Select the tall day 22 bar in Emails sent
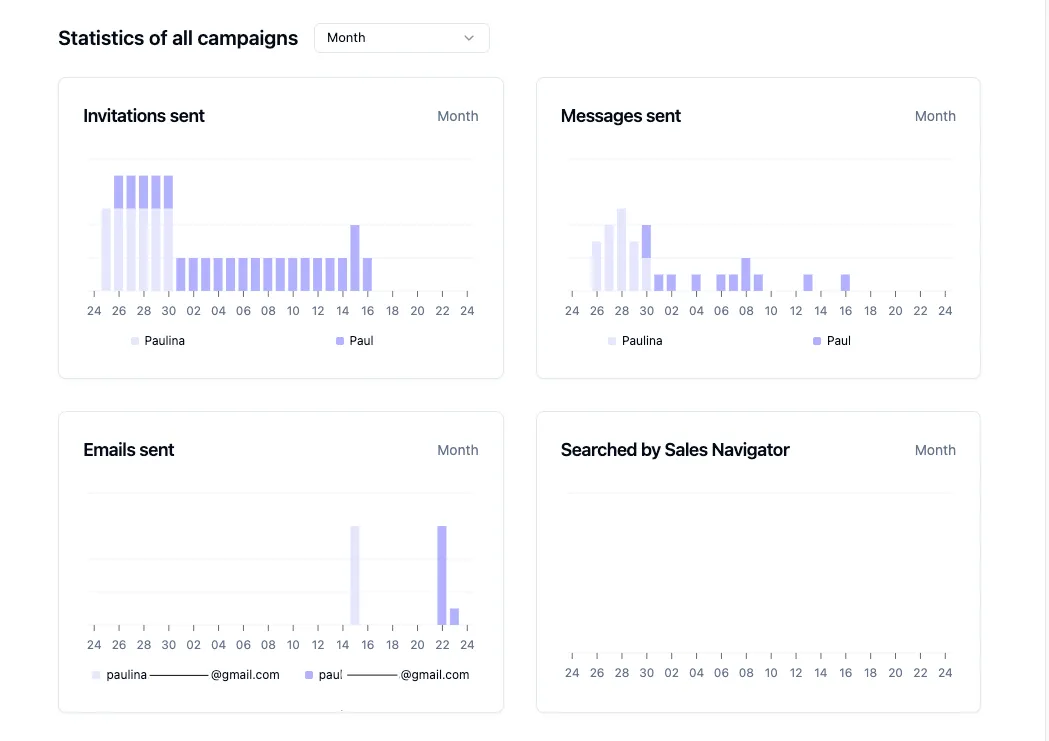Screen dimensions: 1049x741 tap(442, 575)
